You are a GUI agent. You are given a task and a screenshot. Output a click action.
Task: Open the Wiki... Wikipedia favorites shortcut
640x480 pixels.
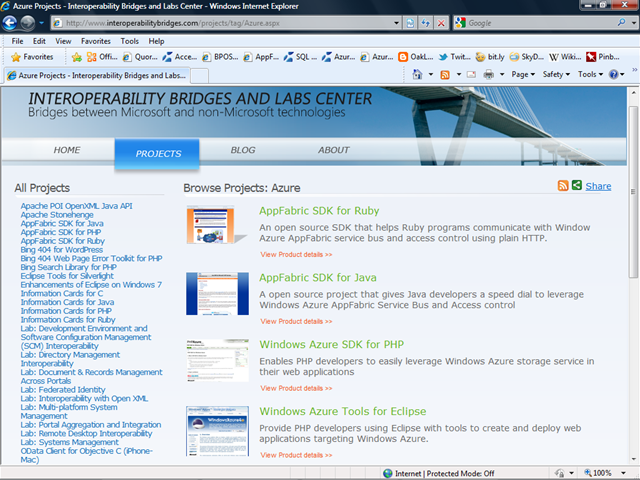pyautogui.click(x=565, y=57)
